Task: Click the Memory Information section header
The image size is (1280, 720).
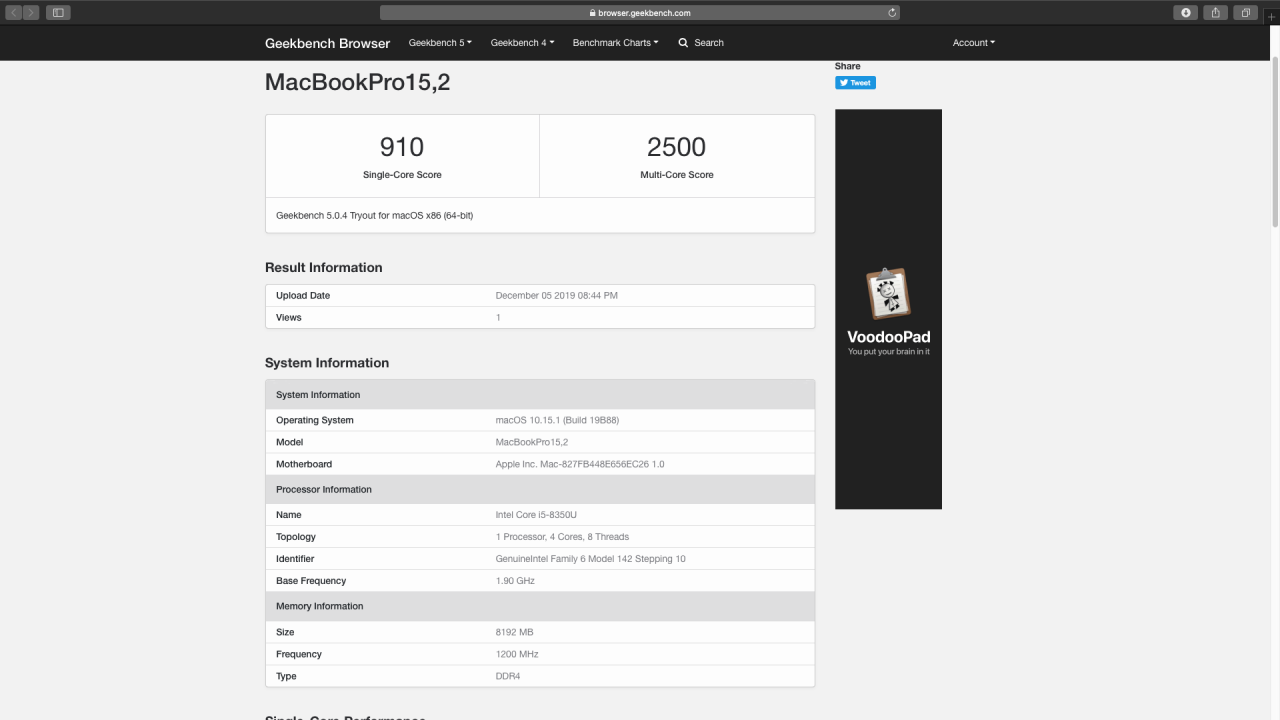Action: (x=540, y=606)
